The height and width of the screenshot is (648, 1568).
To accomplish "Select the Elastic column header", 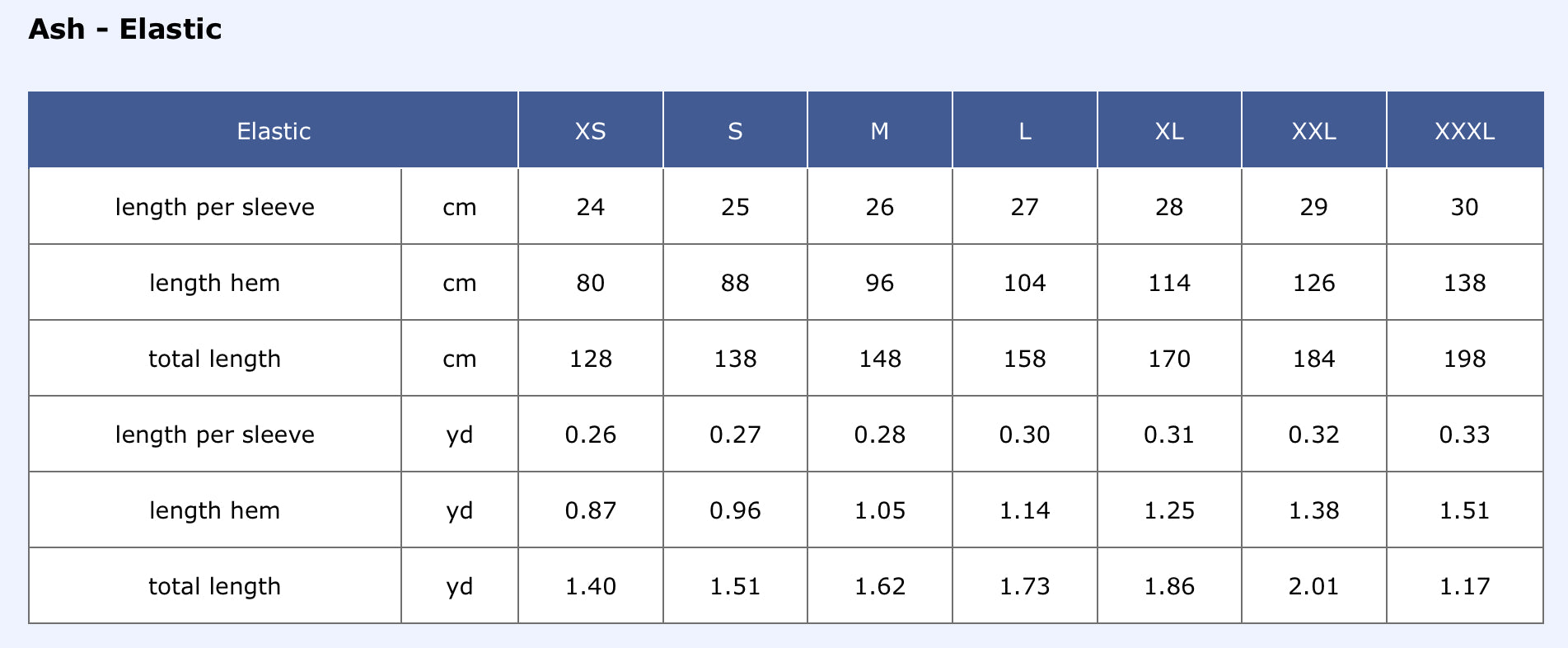I will pos(274,131).
